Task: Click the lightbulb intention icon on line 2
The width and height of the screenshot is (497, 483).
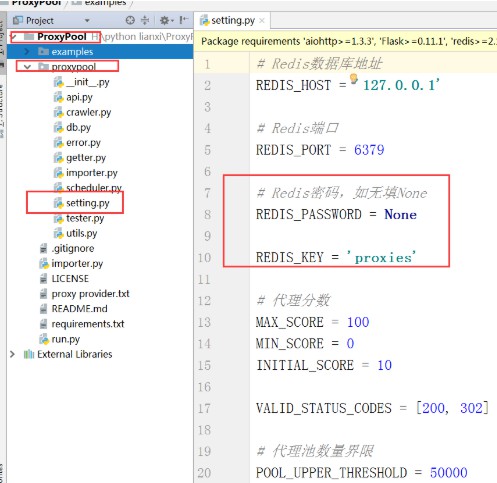Action: click(x=354, y=79)
